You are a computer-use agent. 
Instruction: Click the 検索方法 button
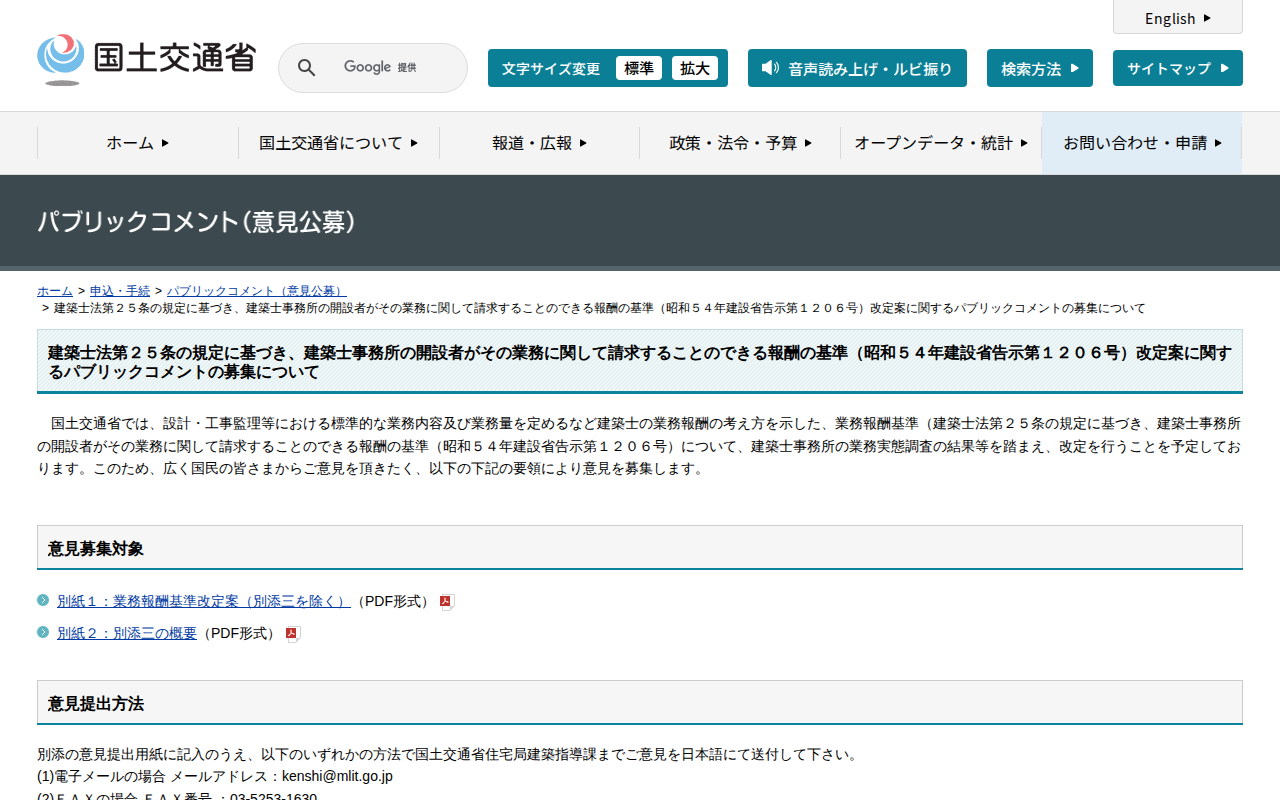point(1039,68)
